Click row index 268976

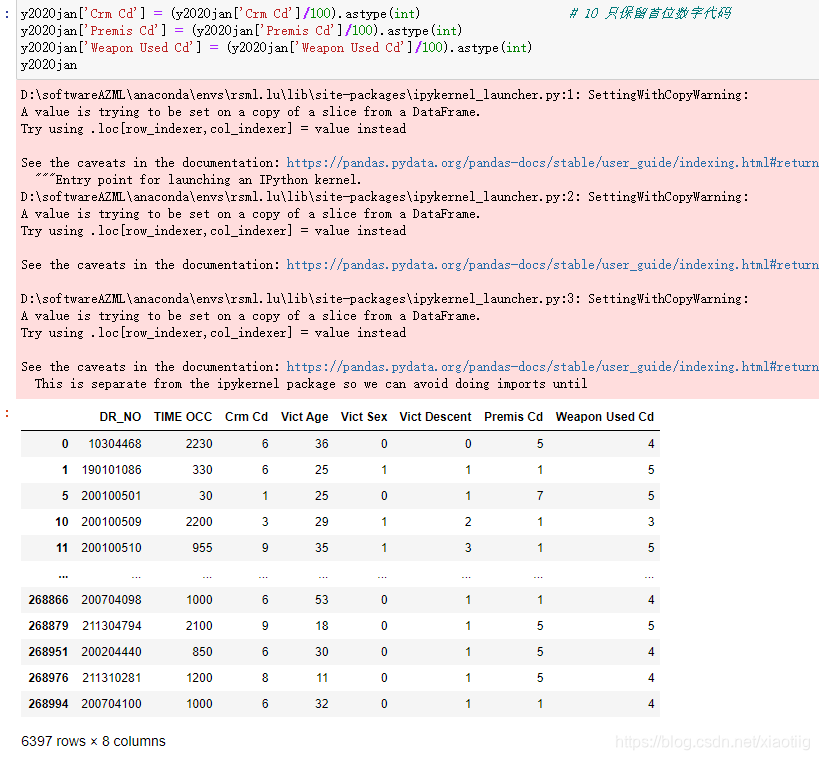coord(49,678)
